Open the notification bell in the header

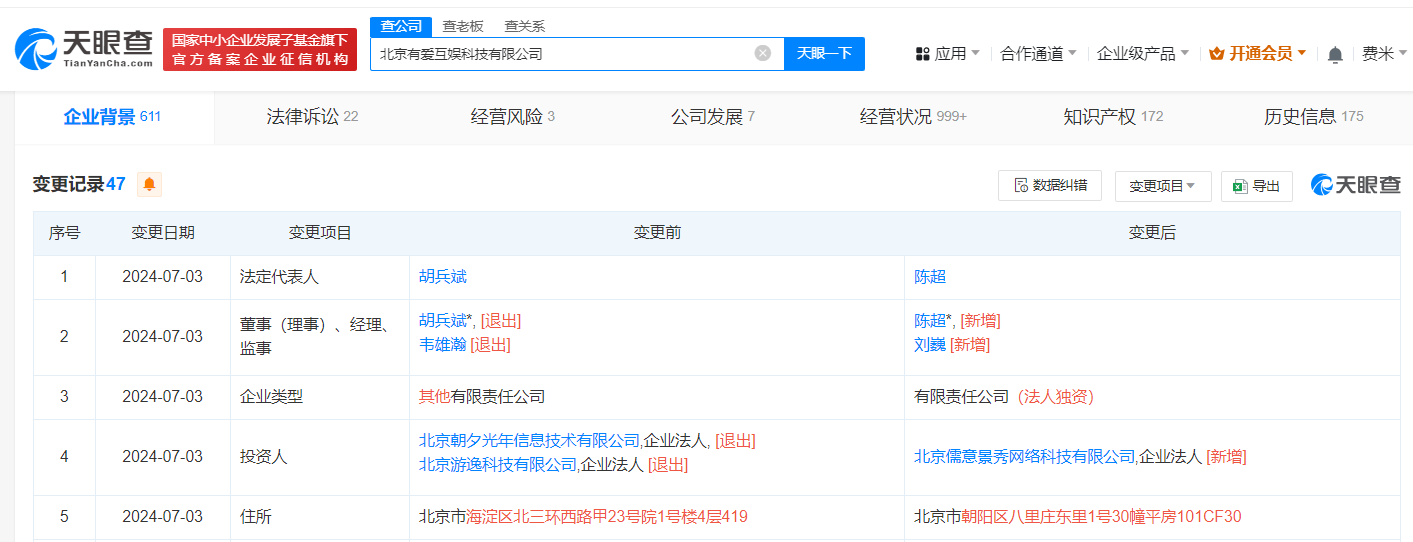[x=1335, y=54]
